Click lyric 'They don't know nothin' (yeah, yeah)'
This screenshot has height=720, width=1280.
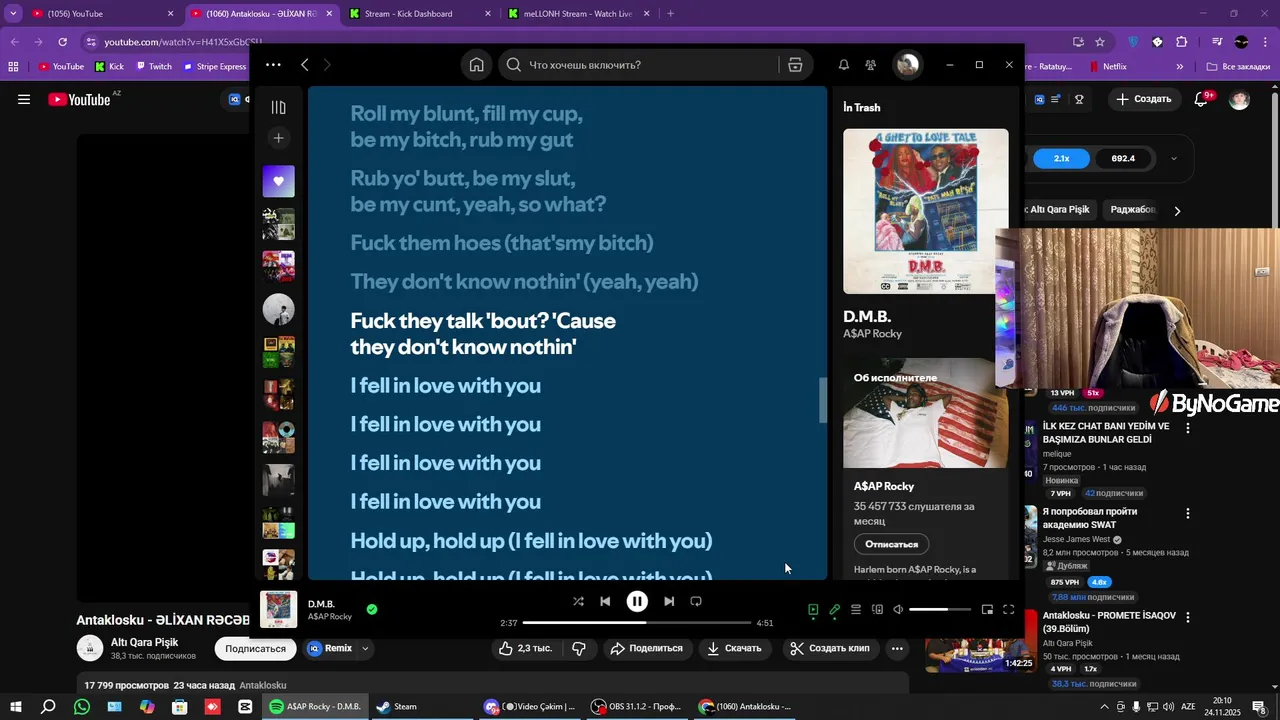point(524,282)
